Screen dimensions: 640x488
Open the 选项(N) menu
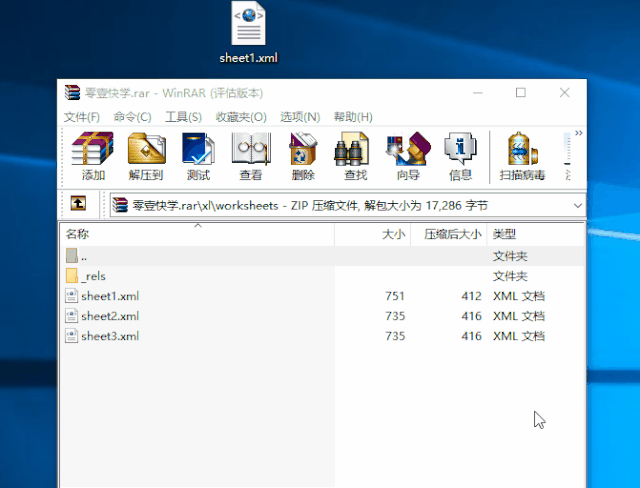pyautogui.click(x=300, y=117)
